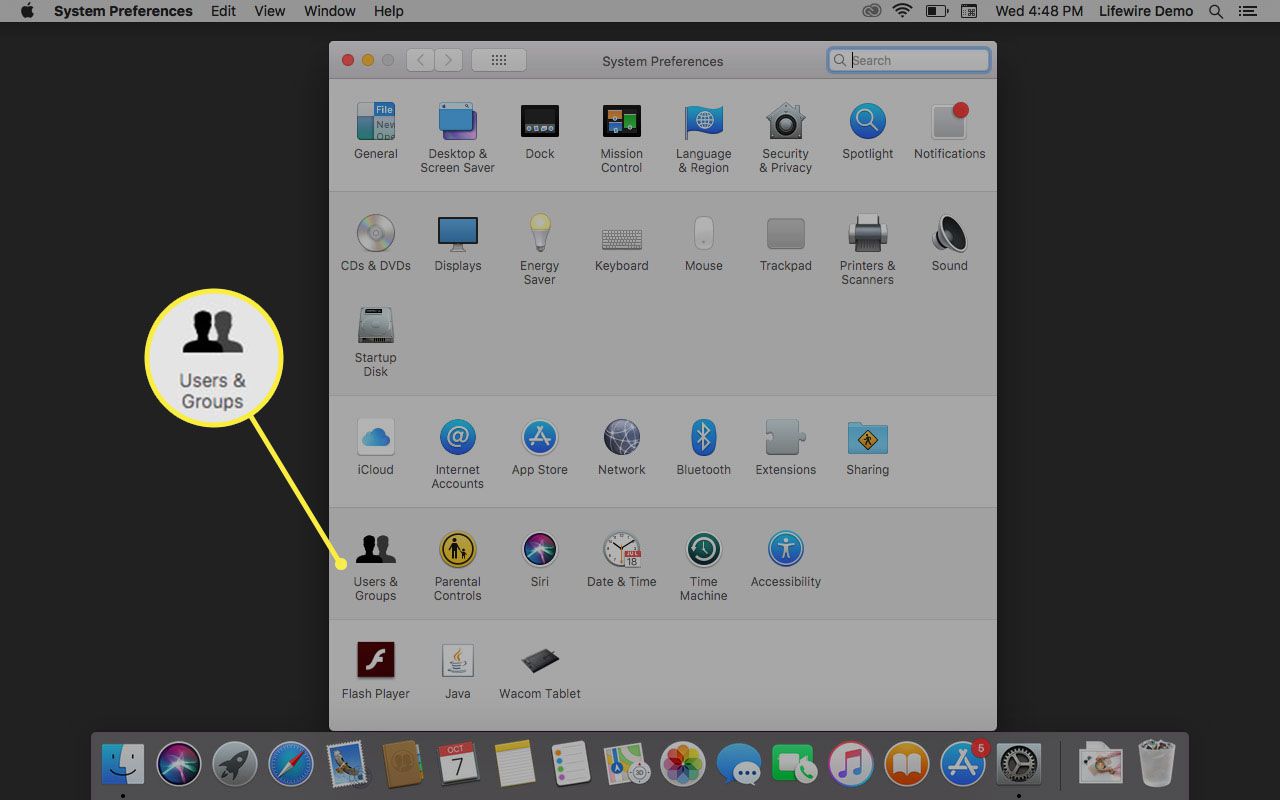Launch Siri from the Dock
Viewport: 1280px width, 800px height.
(179, 764)
